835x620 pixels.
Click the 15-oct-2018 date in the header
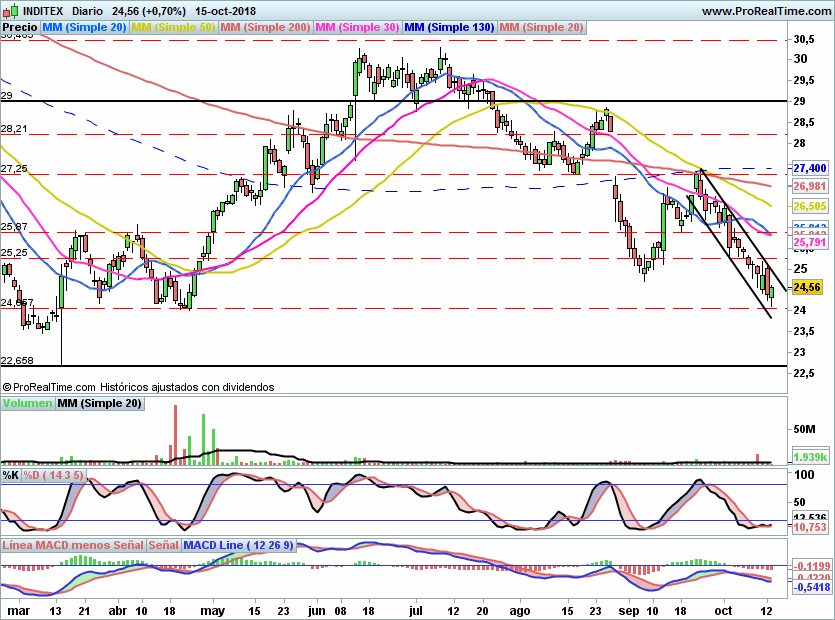[225, 11]
